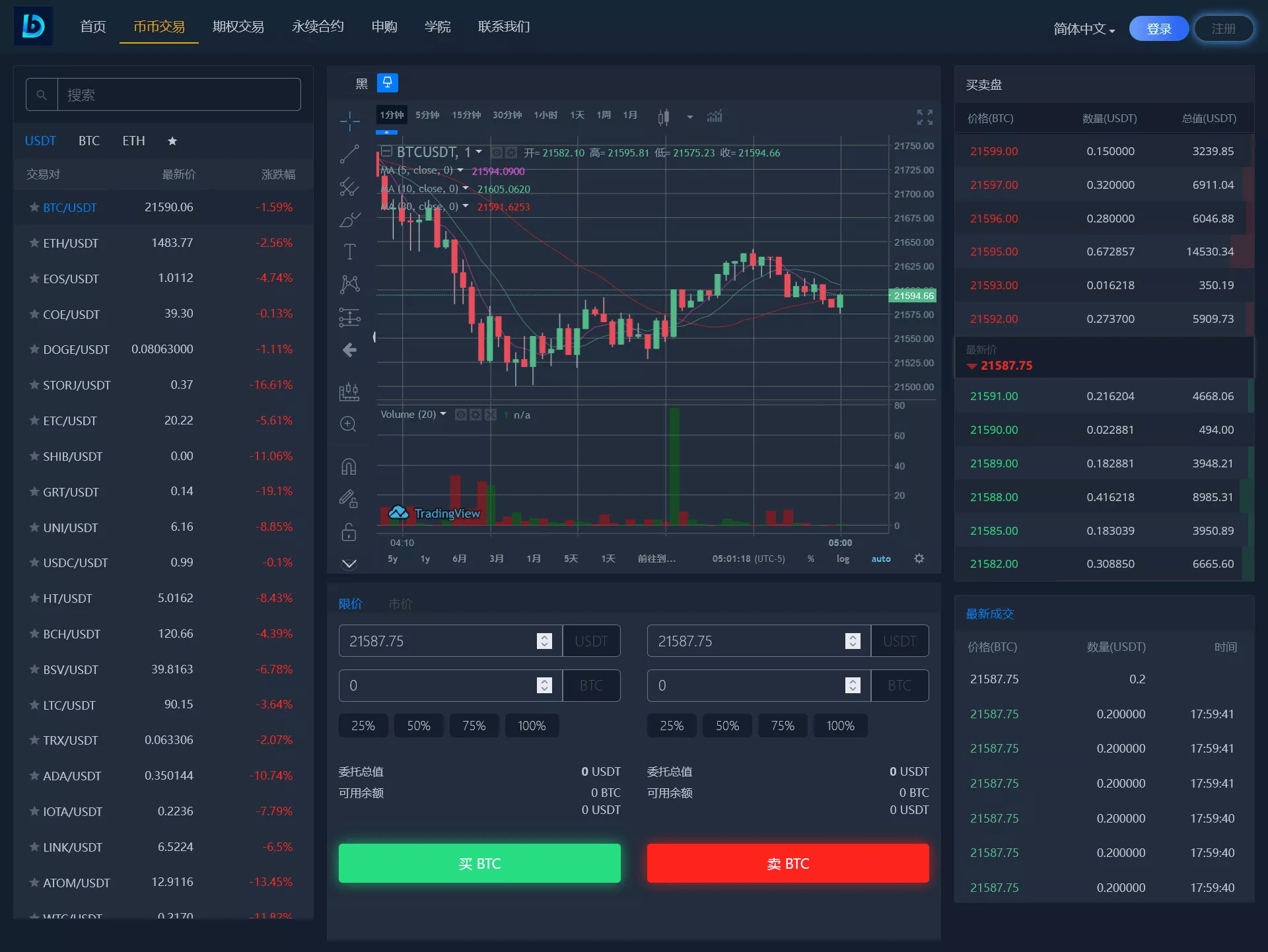Click 买 BTC green buy button
This screenshot has height=952, width=1268.
pyautogui.click(x=479, y=862)
